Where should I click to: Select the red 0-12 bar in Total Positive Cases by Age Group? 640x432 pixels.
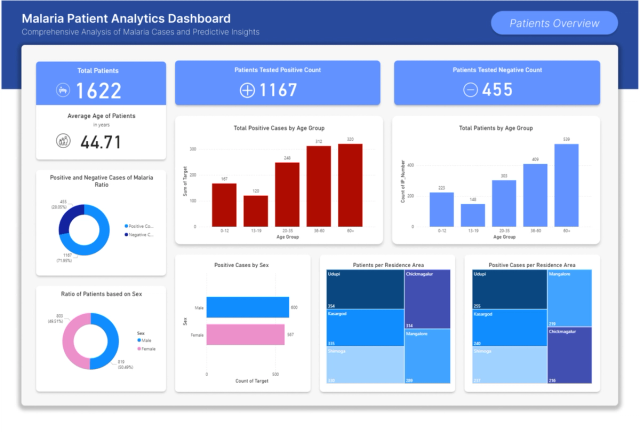pos(224,205)
